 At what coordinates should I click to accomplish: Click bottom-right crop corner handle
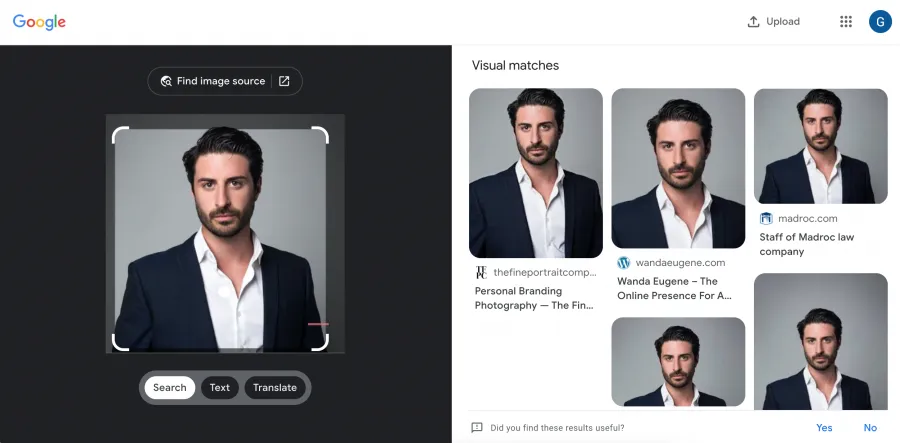[320, 343]
